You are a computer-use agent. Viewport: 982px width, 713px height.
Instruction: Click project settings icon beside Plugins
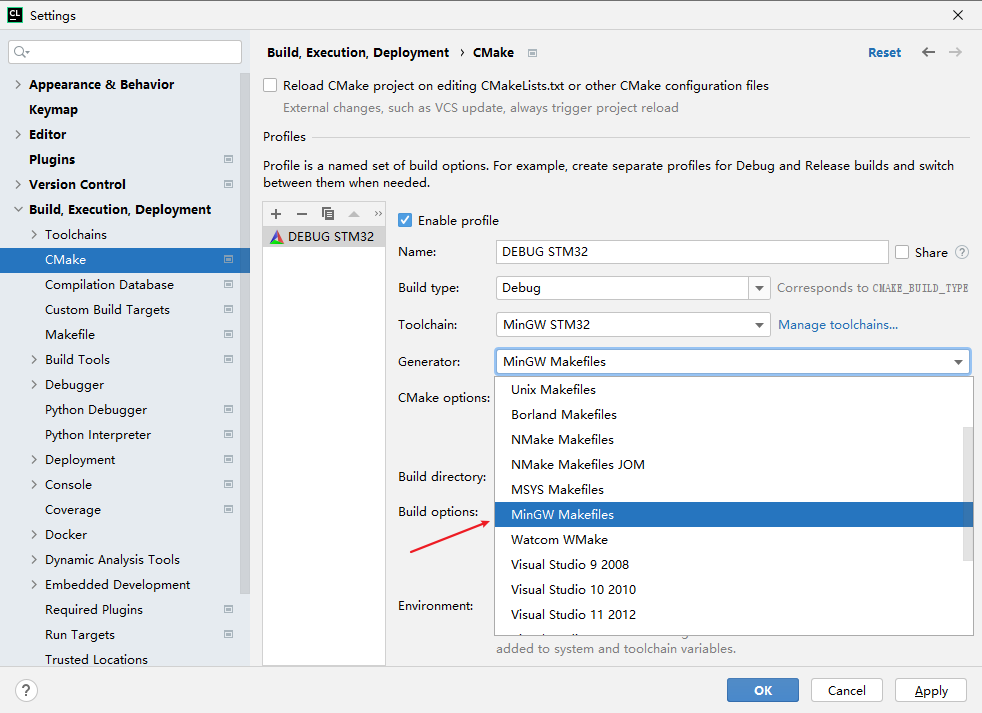pos(229,159)
